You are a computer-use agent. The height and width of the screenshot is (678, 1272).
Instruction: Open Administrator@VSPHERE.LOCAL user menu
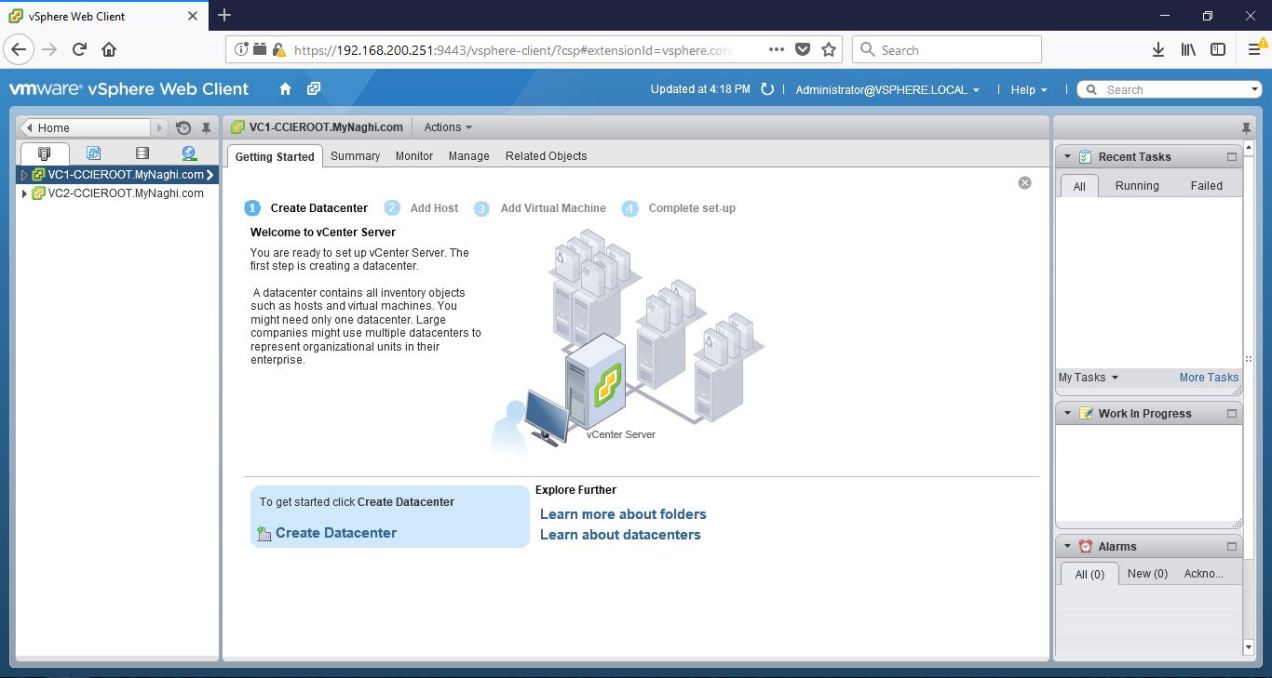tap(887, 90)
